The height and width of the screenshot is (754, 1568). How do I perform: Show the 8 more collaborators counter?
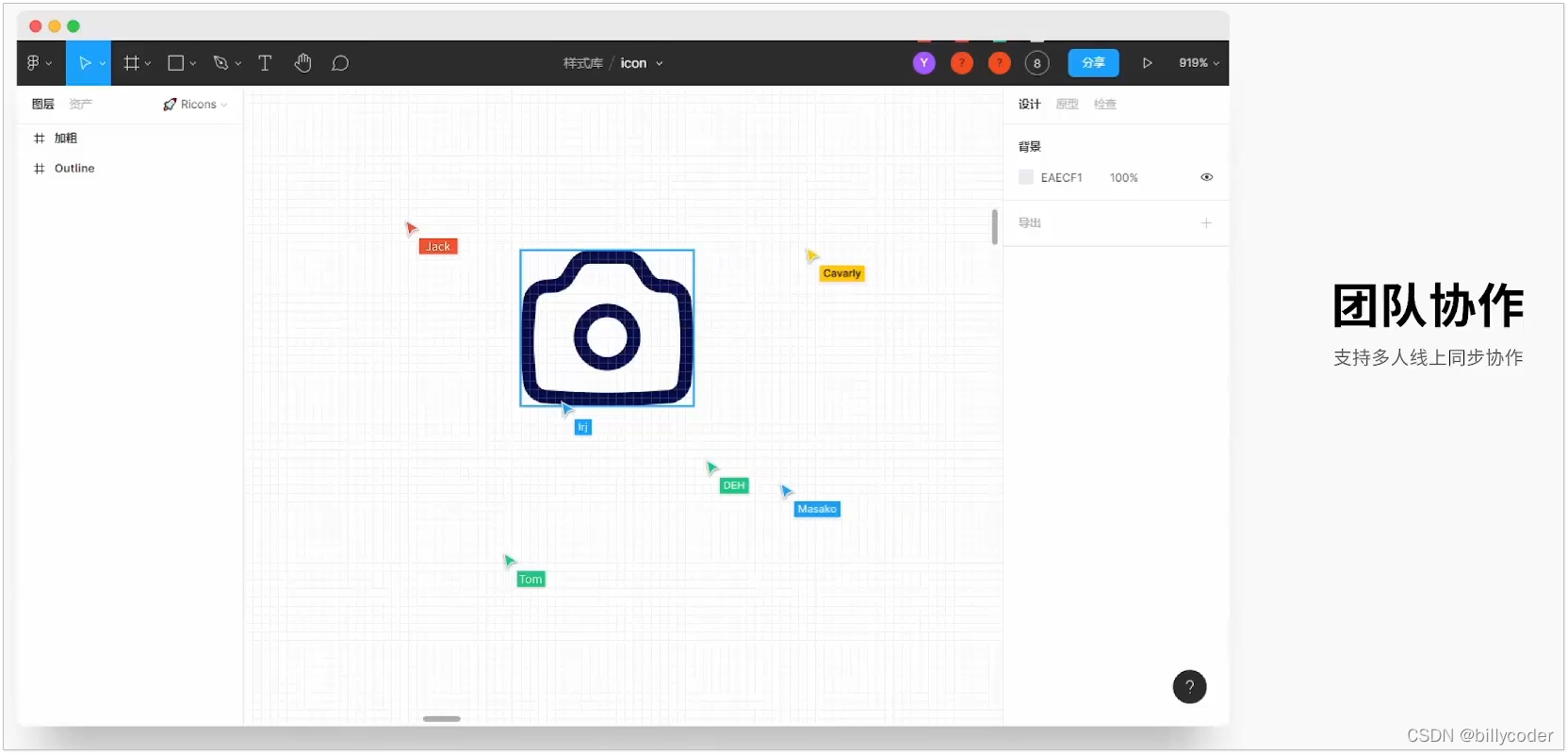[1037, 63]
